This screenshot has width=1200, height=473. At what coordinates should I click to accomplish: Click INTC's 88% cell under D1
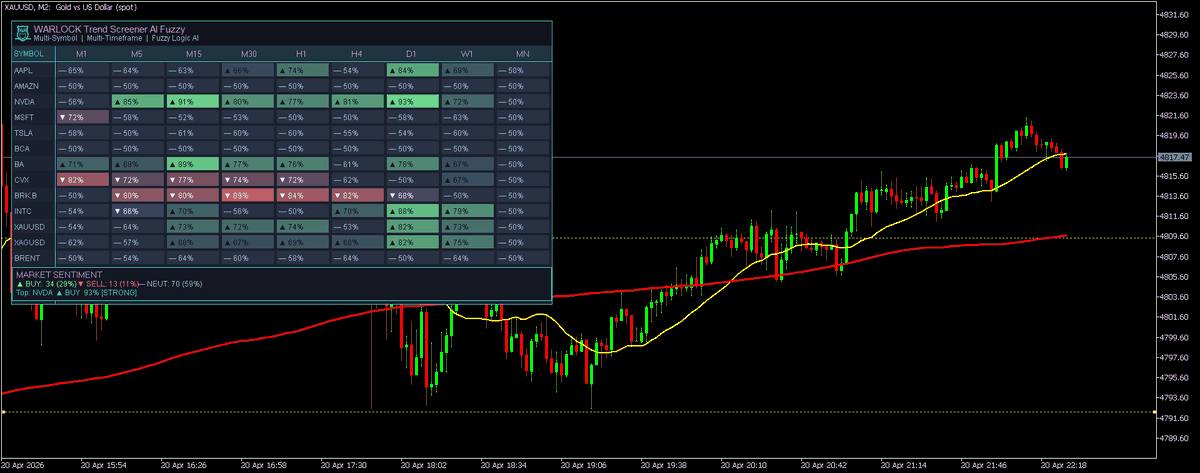click(x=412, y=211)
